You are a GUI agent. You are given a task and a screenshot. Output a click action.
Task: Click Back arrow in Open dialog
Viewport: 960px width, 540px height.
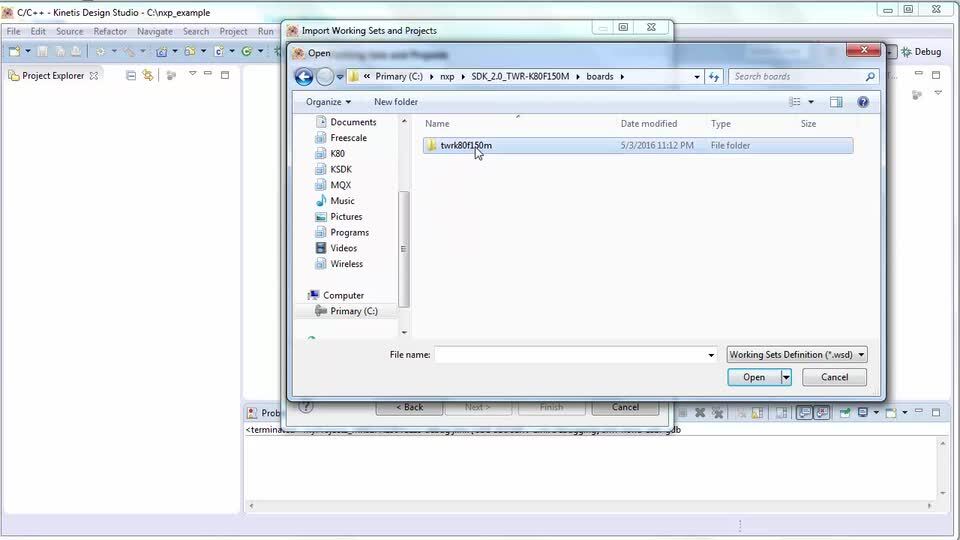pyautogui.click(x=304, y=77)
